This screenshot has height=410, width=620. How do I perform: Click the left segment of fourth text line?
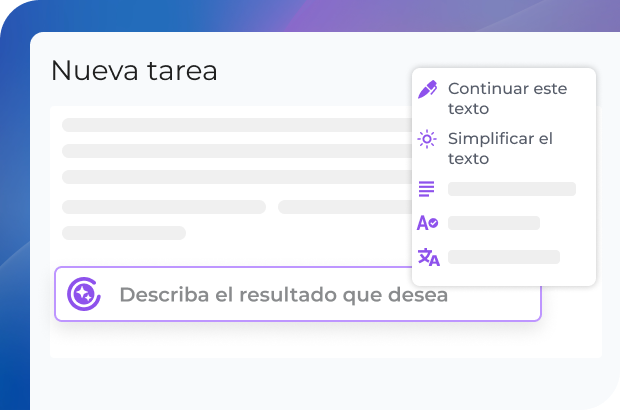[164, 207]
